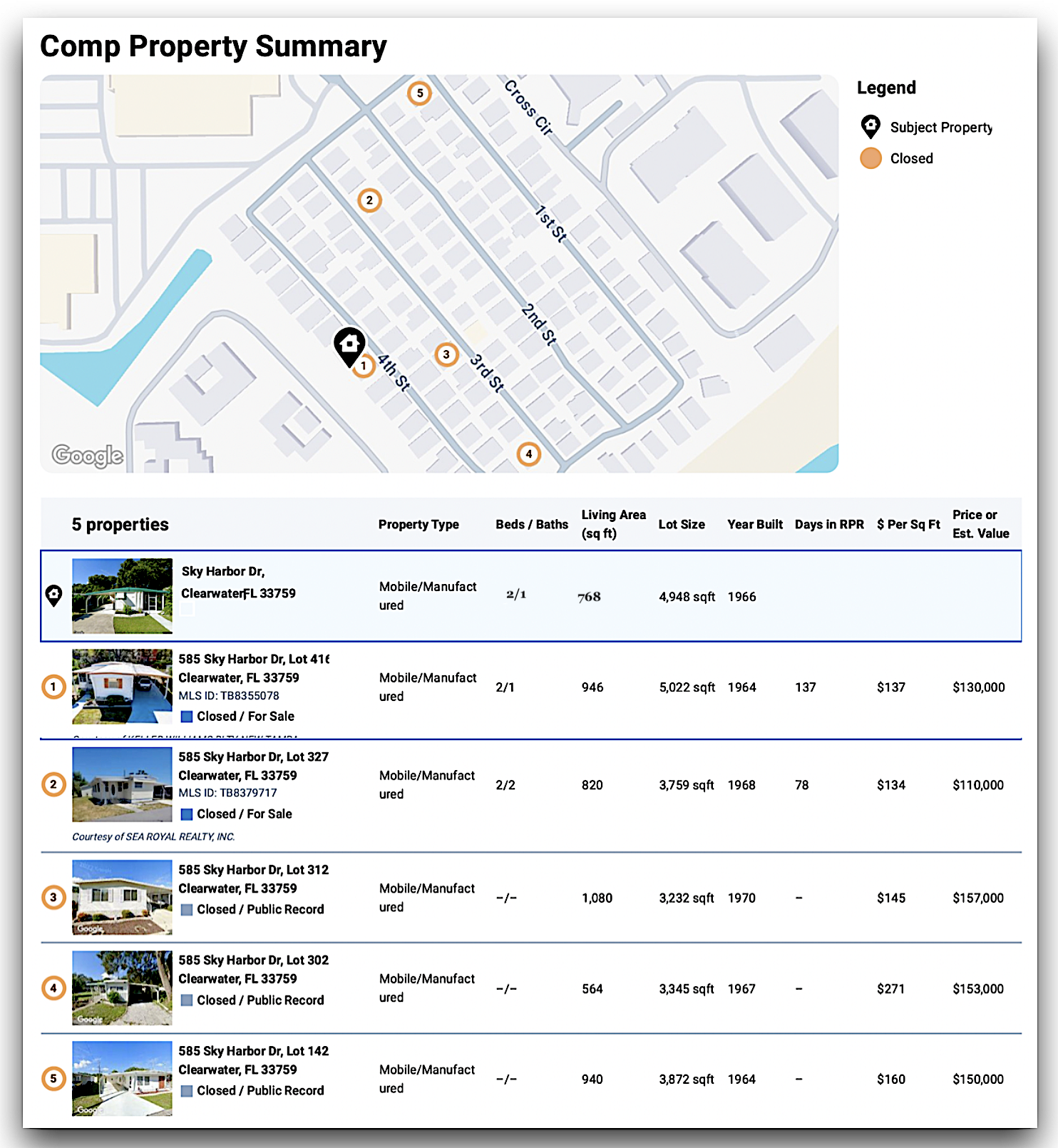Click the 1,080 living area value
This screenshot has height=1148, width=1058.
(597, 898)
